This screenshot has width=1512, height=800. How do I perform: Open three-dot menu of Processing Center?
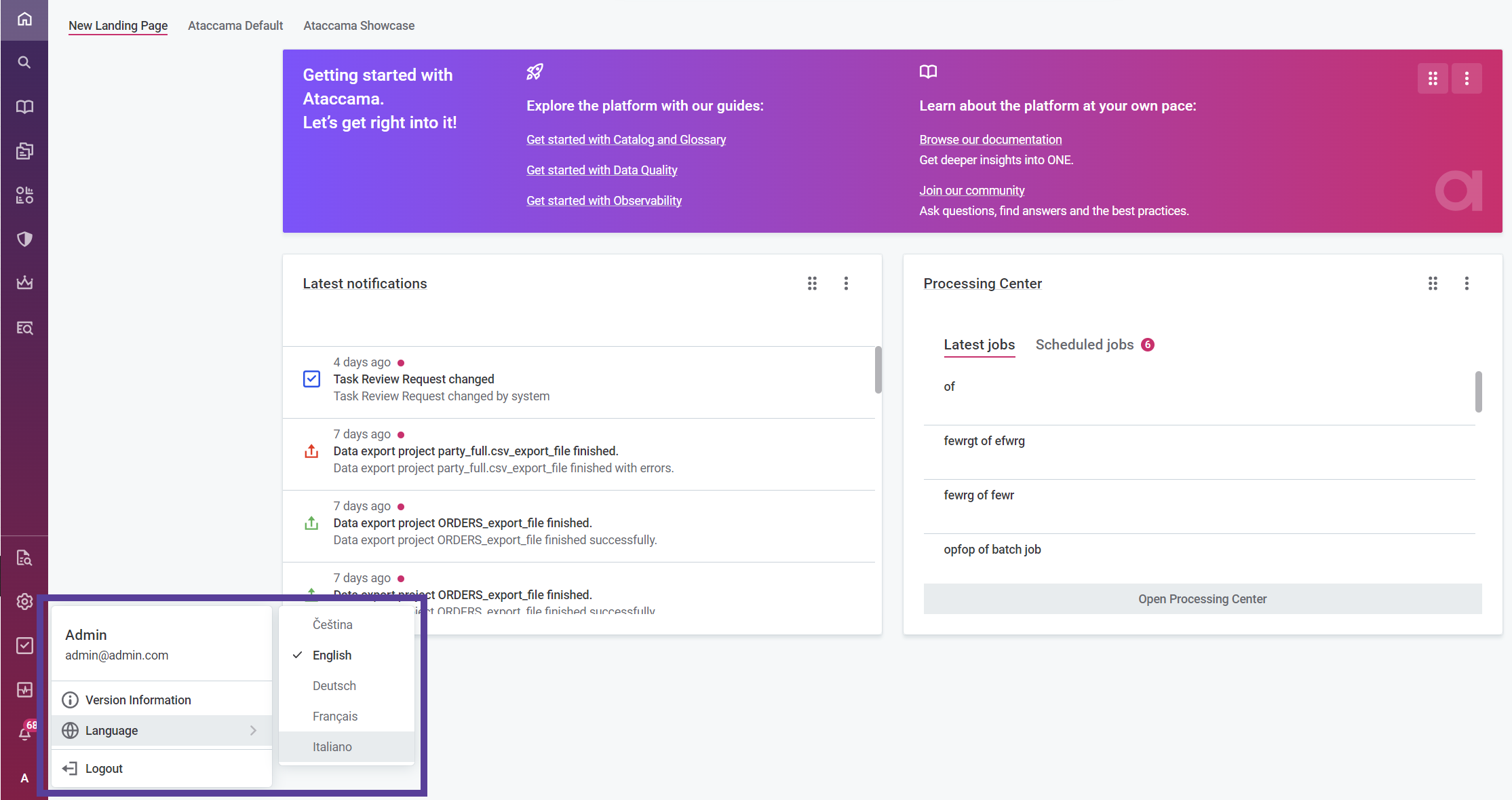click(1467, 284)
